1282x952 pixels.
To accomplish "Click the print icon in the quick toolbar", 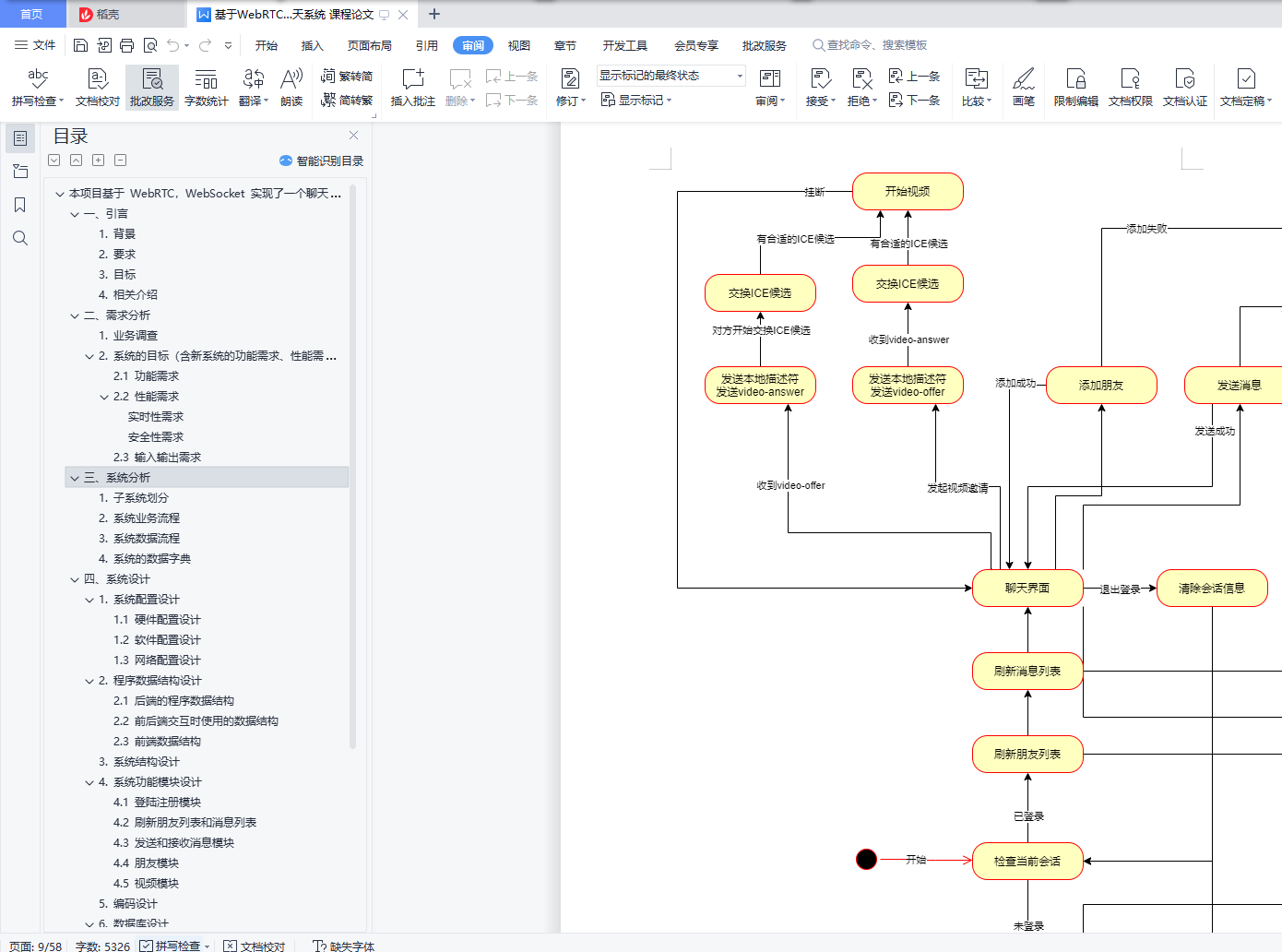I will pyautogui.click(x=127, y=45).
